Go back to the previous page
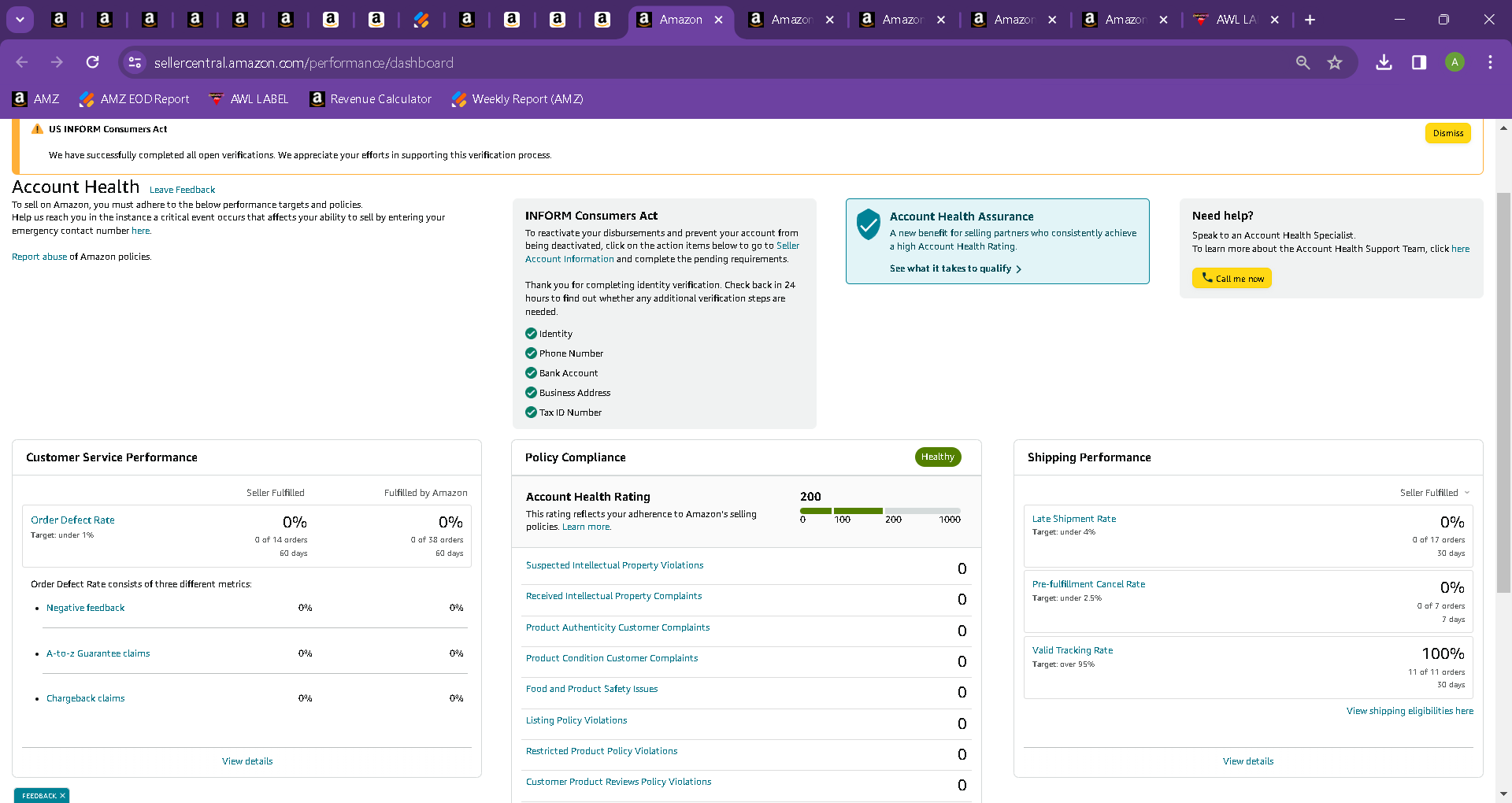The height and width of the screenshot is (803, 1512). pos(22,62)
